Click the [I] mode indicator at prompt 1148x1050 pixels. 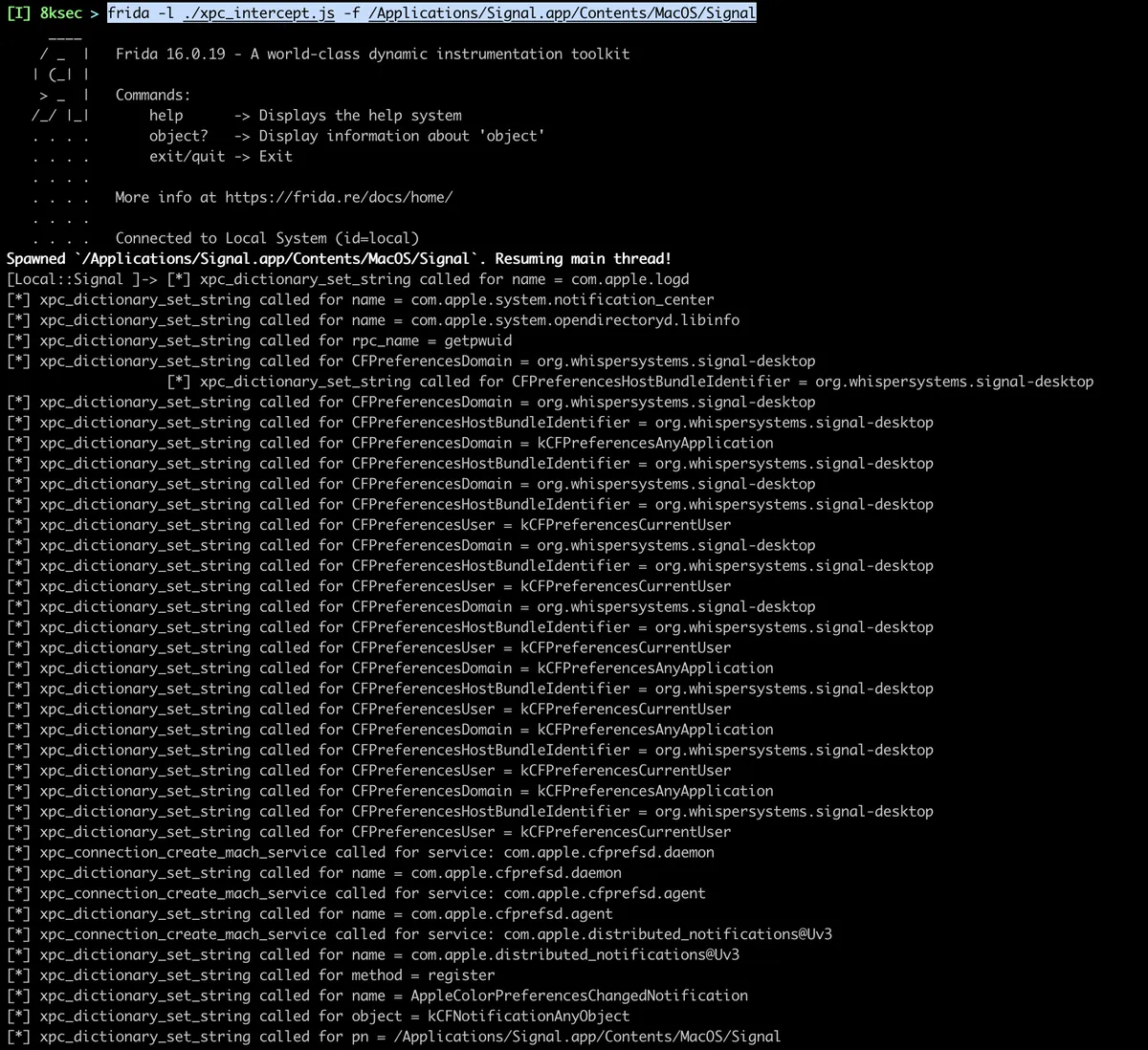pos(18,13)
